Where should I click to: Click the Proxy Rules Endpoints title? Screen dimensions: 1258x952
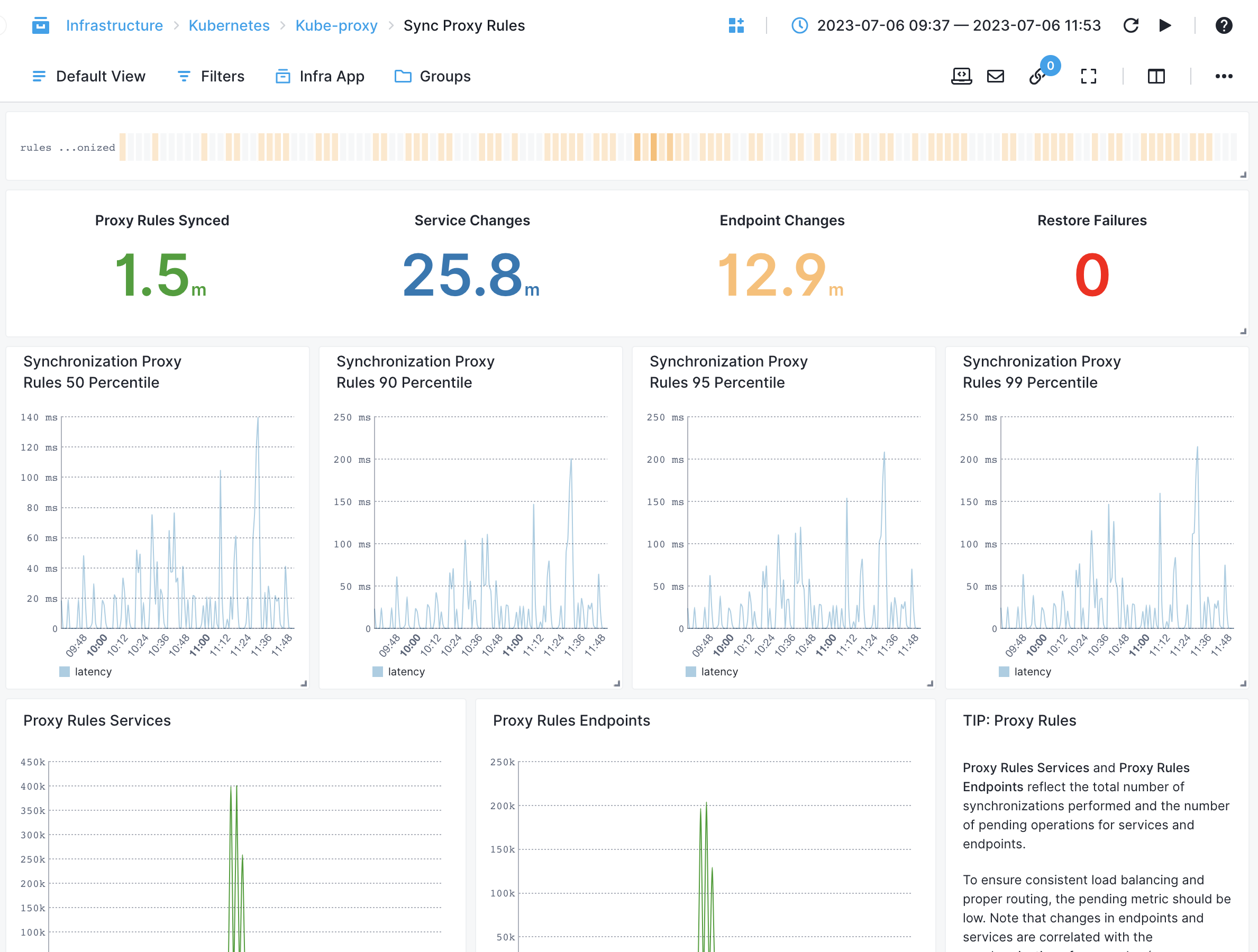pos(571,720)
